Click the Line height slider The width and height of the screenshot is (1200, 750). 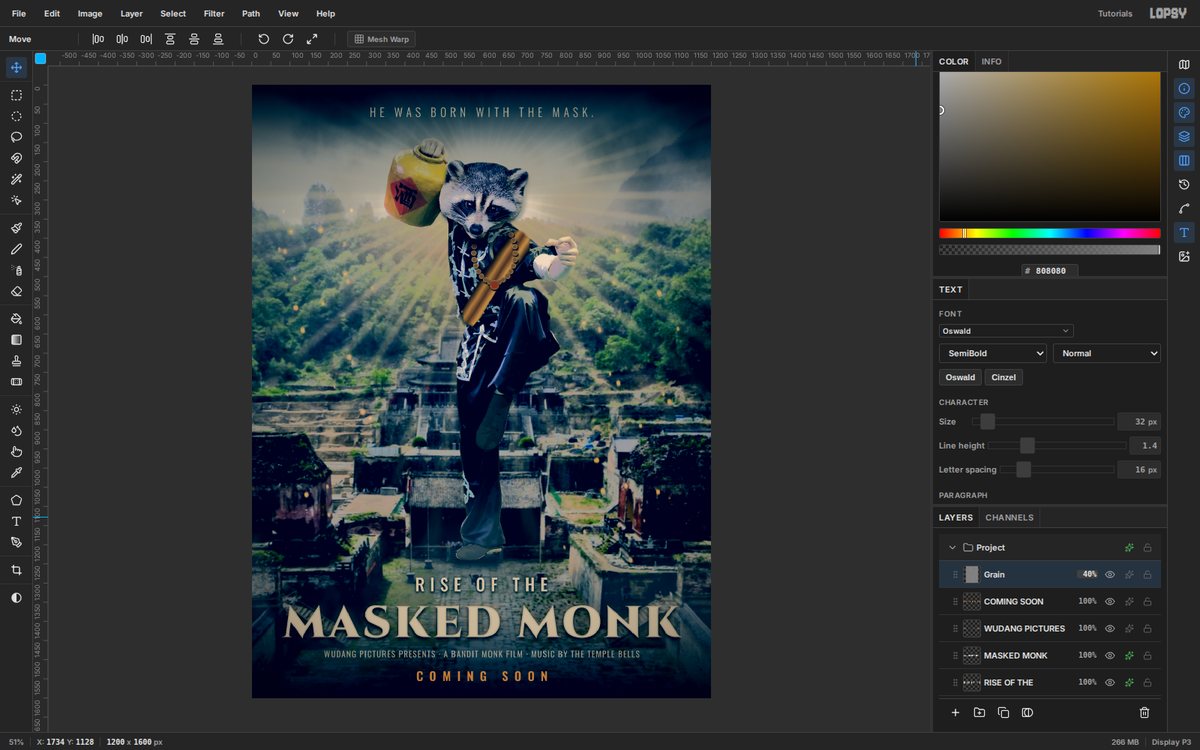point(1059,446)
